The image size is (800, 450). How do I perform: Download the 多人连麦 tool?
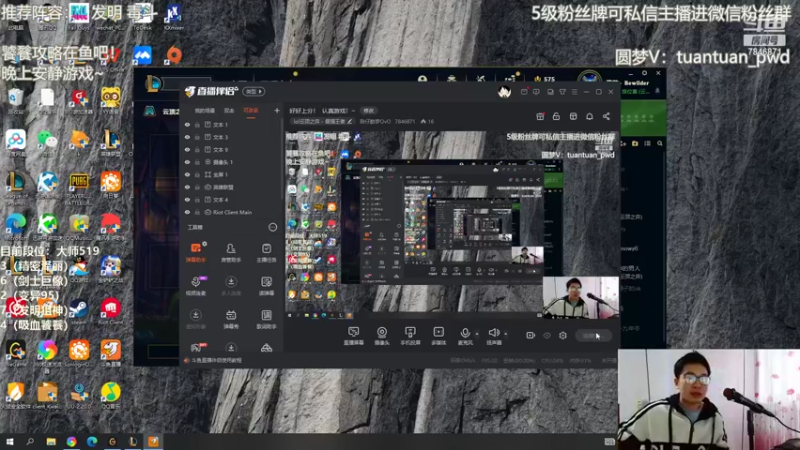(231, 286)
